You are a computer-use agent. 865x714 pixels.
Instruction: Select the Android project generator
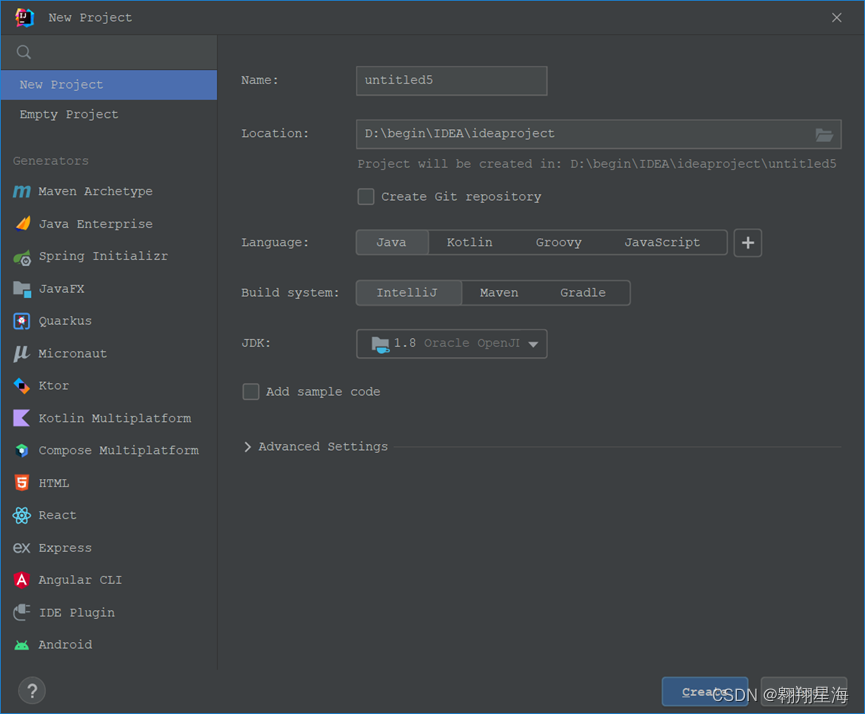63,644
